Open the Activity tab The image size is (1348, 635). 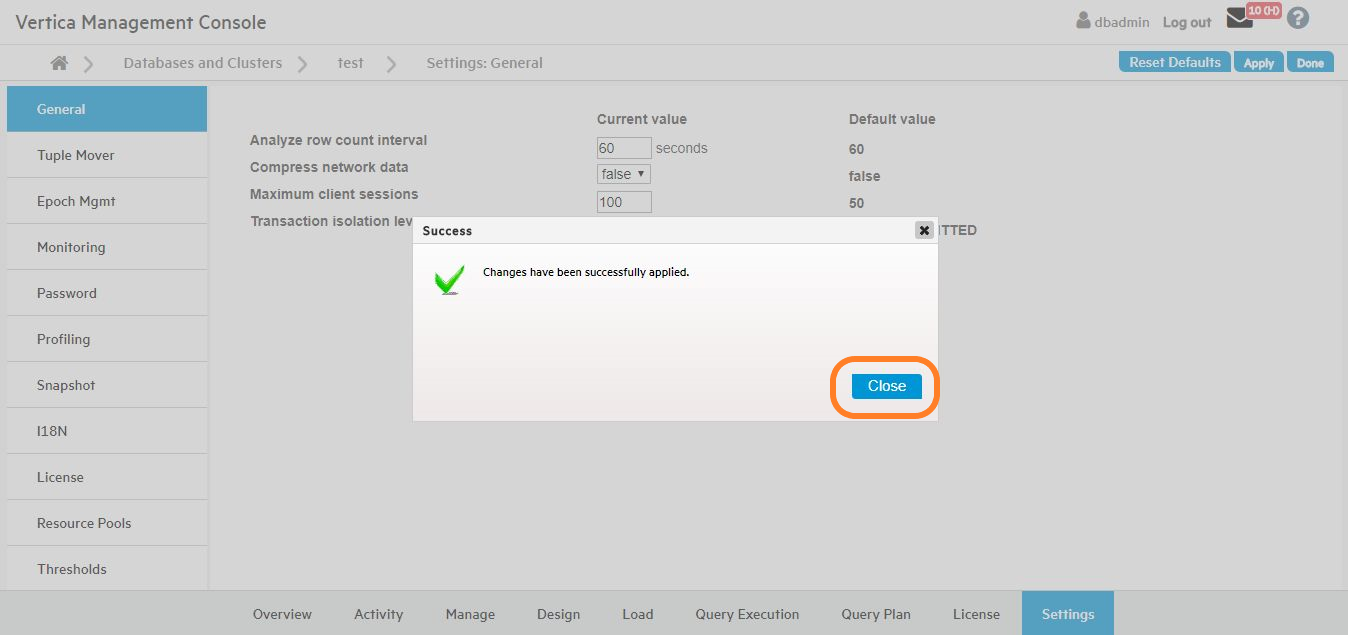click(x=378, y=614)
